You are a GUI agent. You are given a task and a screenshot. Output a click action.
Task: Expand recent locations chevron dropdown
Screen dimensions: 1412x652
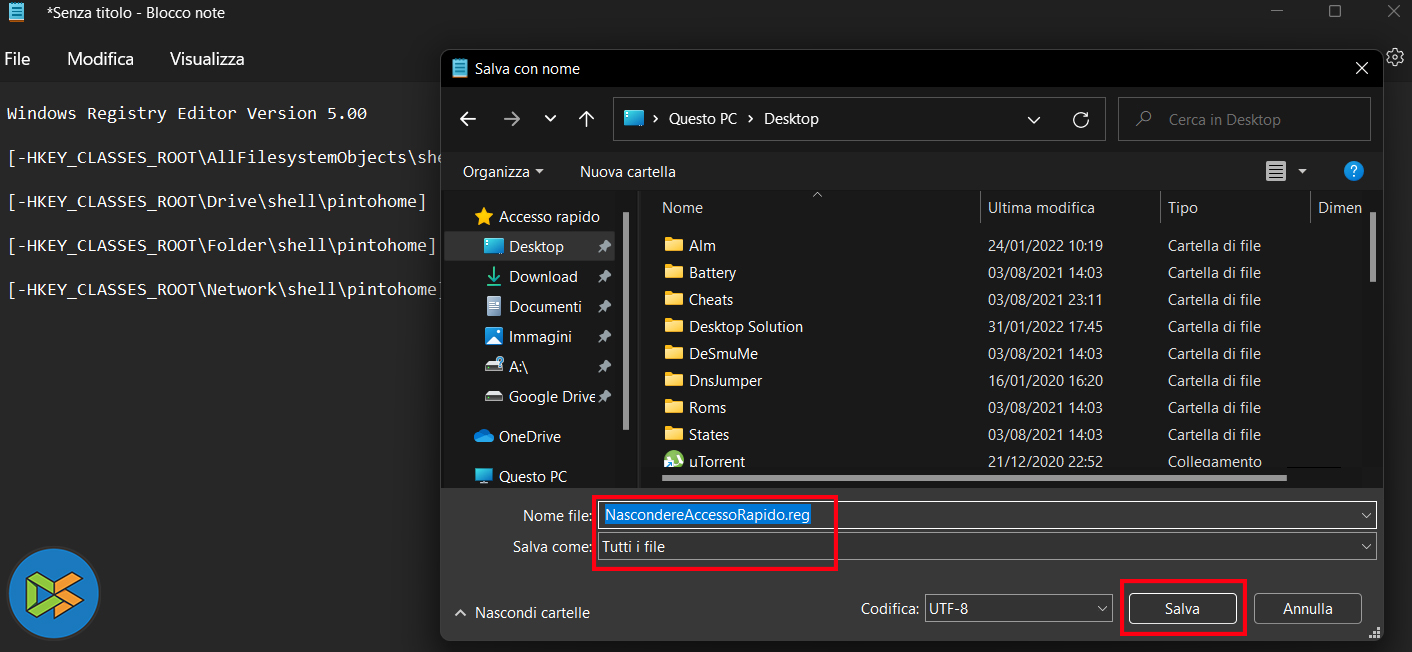pyautogui.click(x=550, y=119)
